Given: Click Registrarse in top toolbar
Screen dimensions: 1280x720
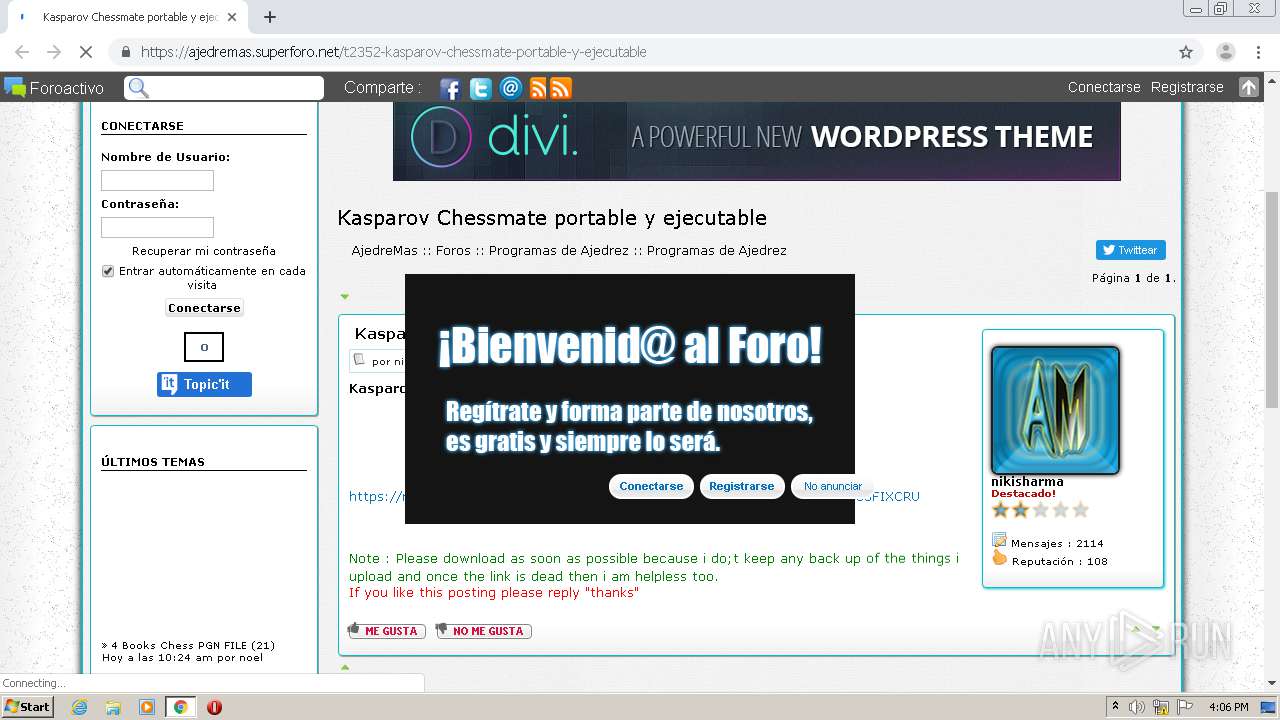Looking at the screenshot, I should [1187, 87].
